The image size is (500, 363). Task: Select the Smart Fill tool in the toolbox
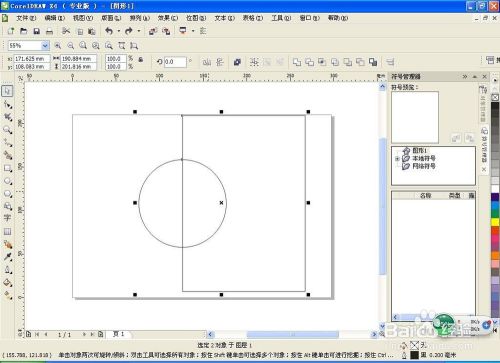pyautogui.click(x=7, y=155)
